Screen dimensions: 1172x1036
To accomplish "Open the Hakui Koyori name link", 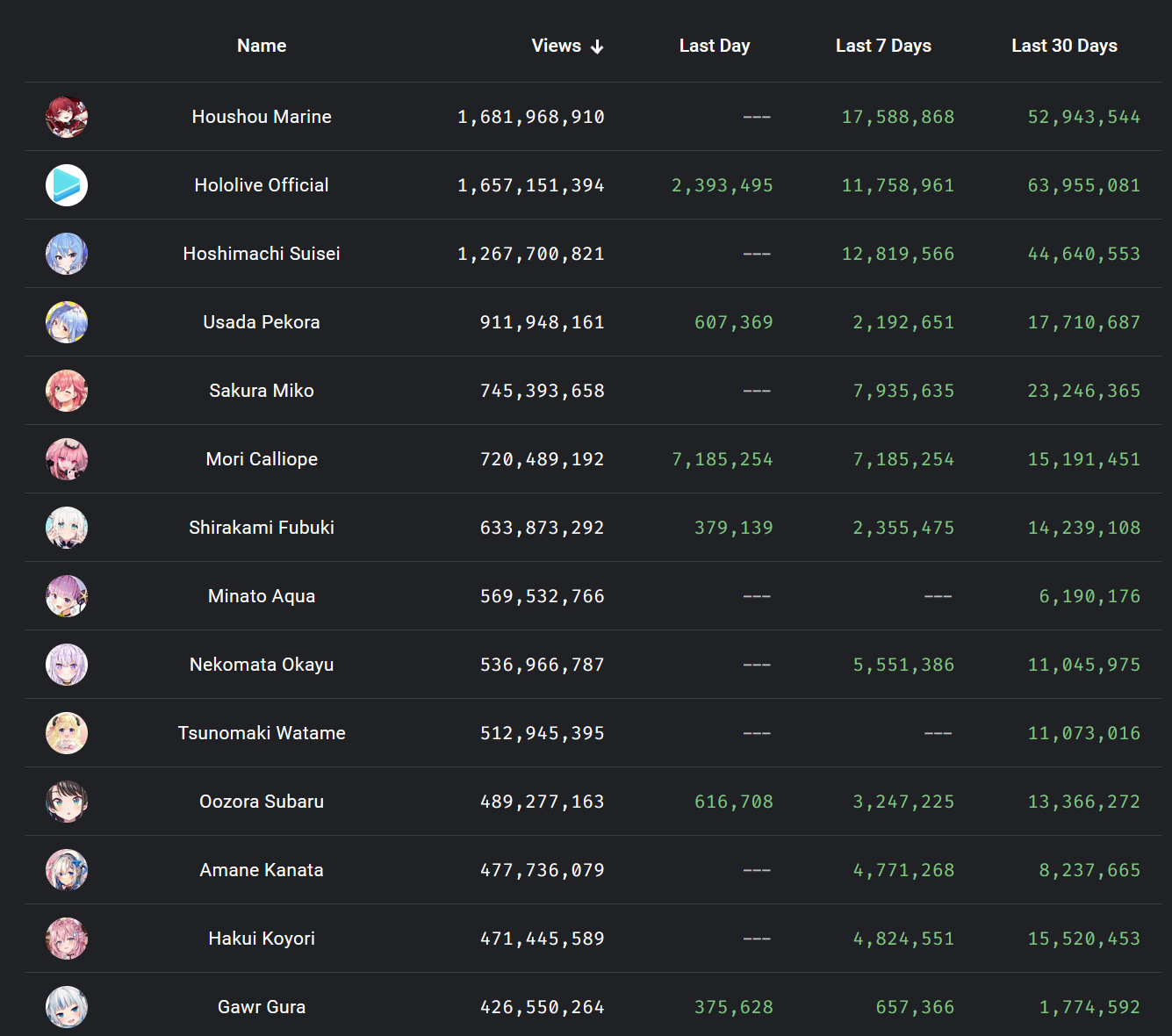I will [262, 939].
